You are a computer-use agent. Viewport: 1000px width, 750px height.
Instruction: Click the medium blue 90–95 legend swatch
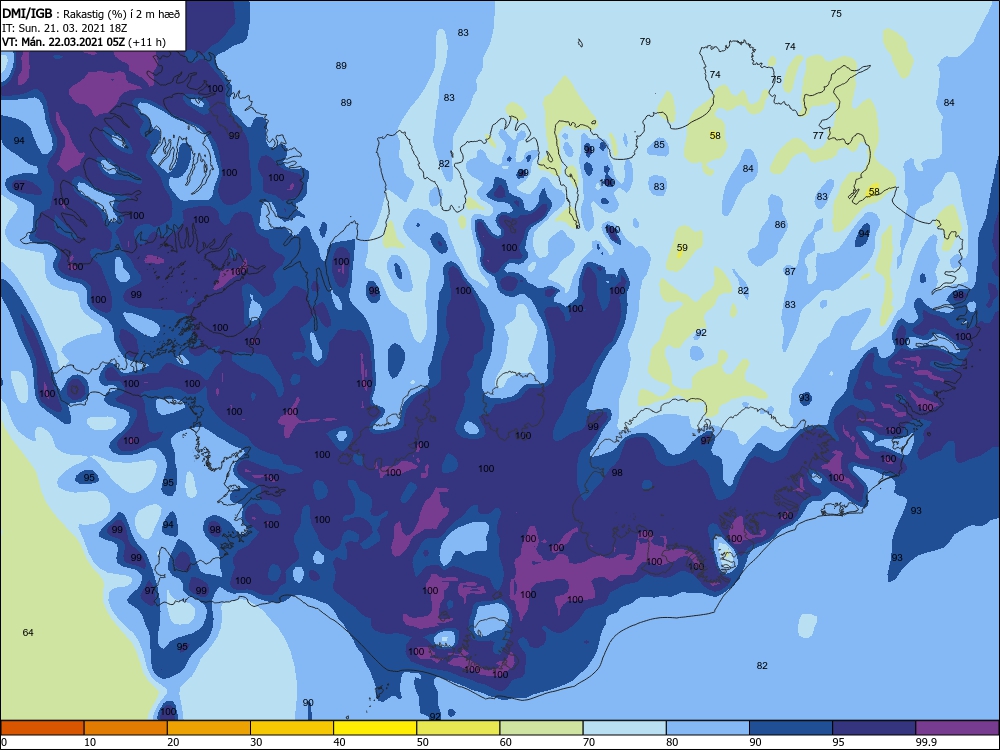pyautogui.click(x=791, y=728)
